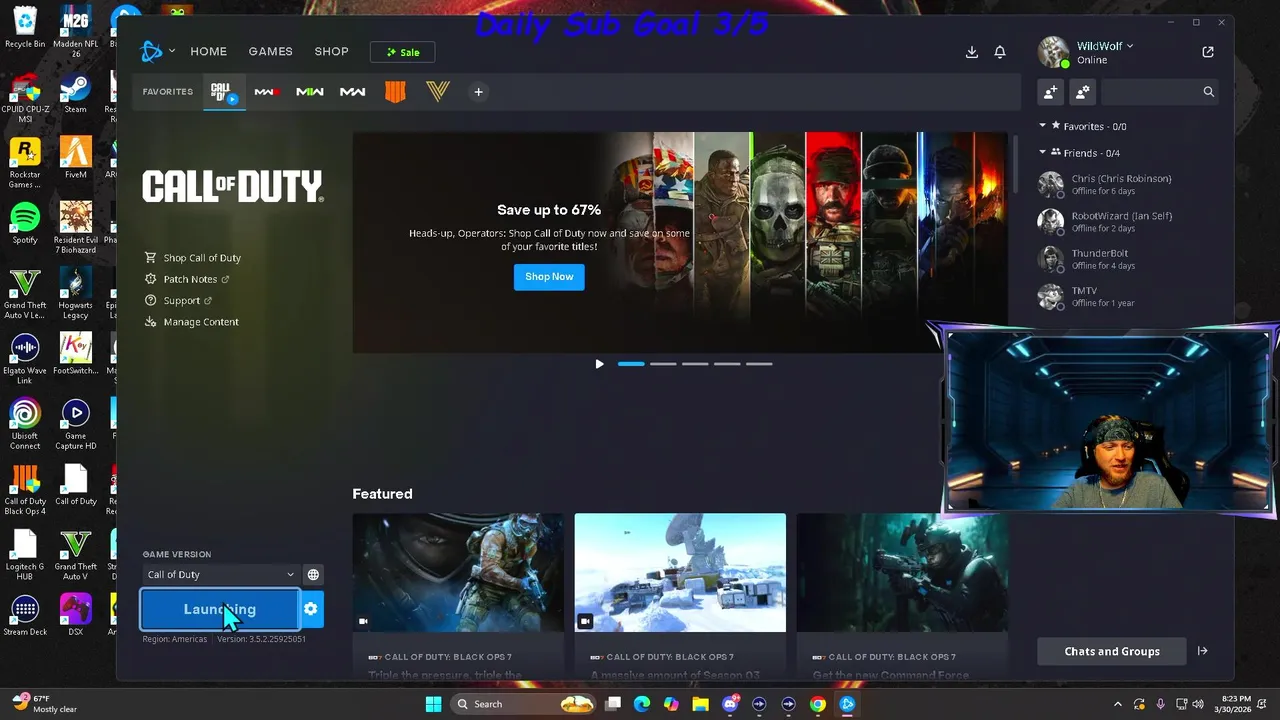Open Hogwarts Legacy desktop shortcut

(x=75, y=294)
